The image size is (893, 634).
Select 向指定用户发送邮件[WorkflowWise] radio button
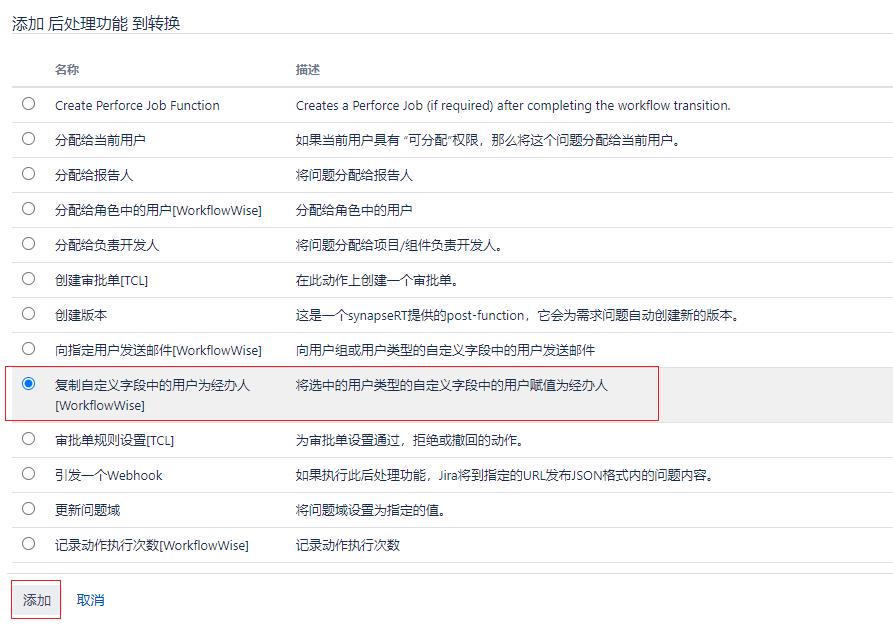pos(28,349)
